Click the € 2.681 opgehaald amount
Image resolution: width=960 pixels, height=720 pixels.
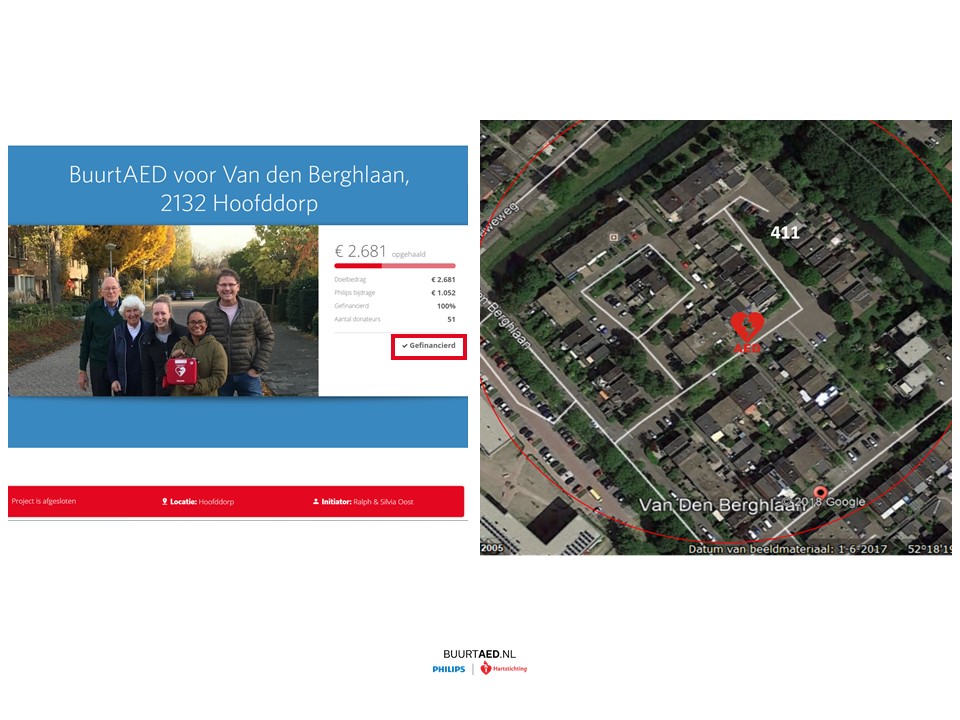(x=380, y=251)
